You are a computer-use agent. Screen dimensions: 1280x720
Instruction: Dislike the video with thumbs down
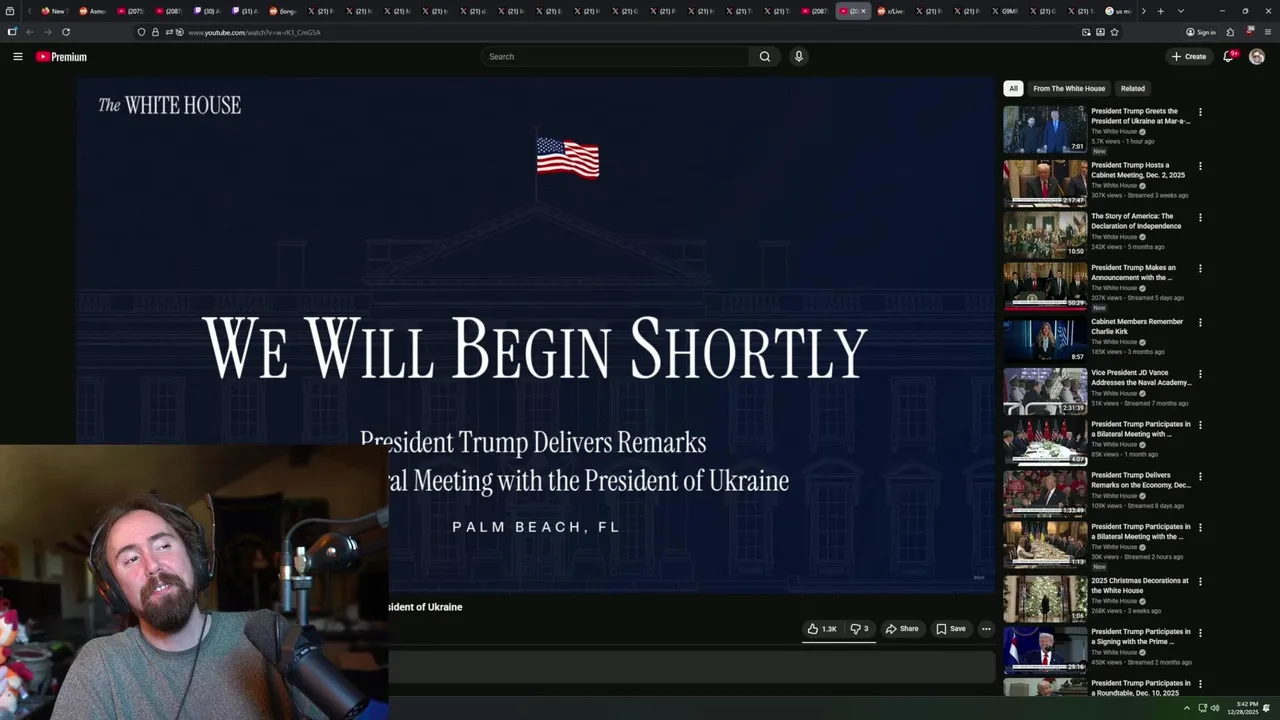[859, 629]
